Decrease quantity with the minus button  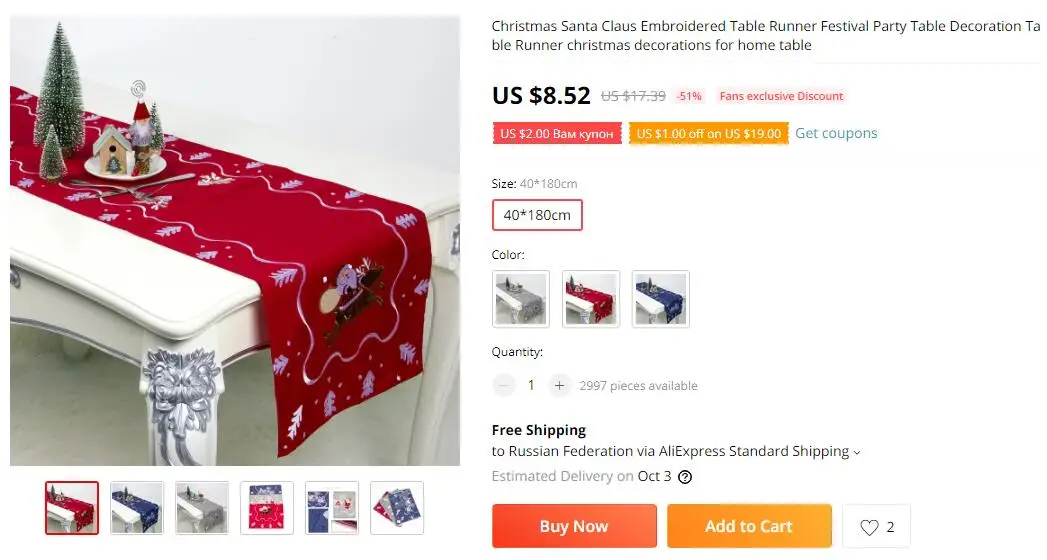tap(504, 385)
